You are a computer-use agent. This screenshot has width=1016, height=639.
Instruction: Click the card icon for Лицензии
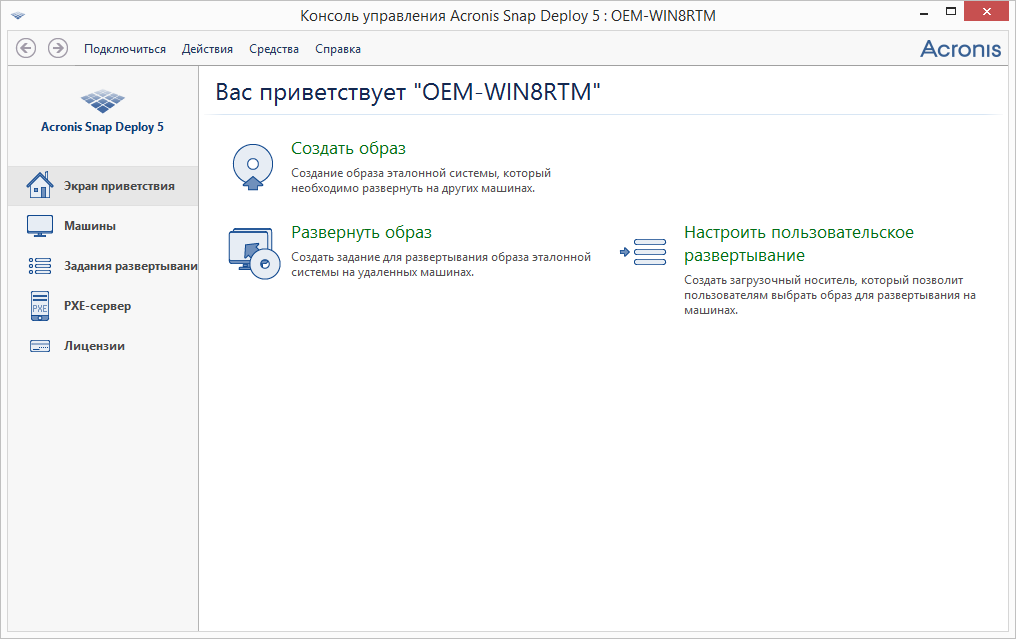(x=40, y=346)
